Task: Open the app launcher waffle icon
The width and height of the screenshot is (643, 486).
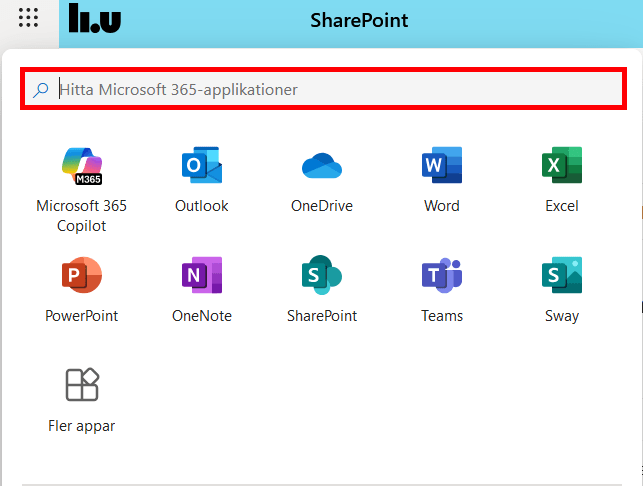Action: coord(28,18)
